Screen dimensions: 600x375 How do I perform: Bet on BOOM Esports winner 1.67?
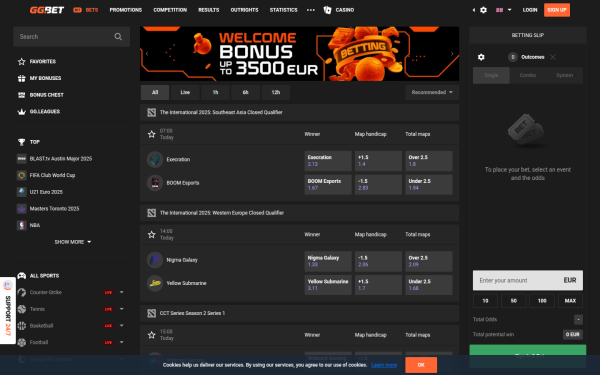pos(328,184)
